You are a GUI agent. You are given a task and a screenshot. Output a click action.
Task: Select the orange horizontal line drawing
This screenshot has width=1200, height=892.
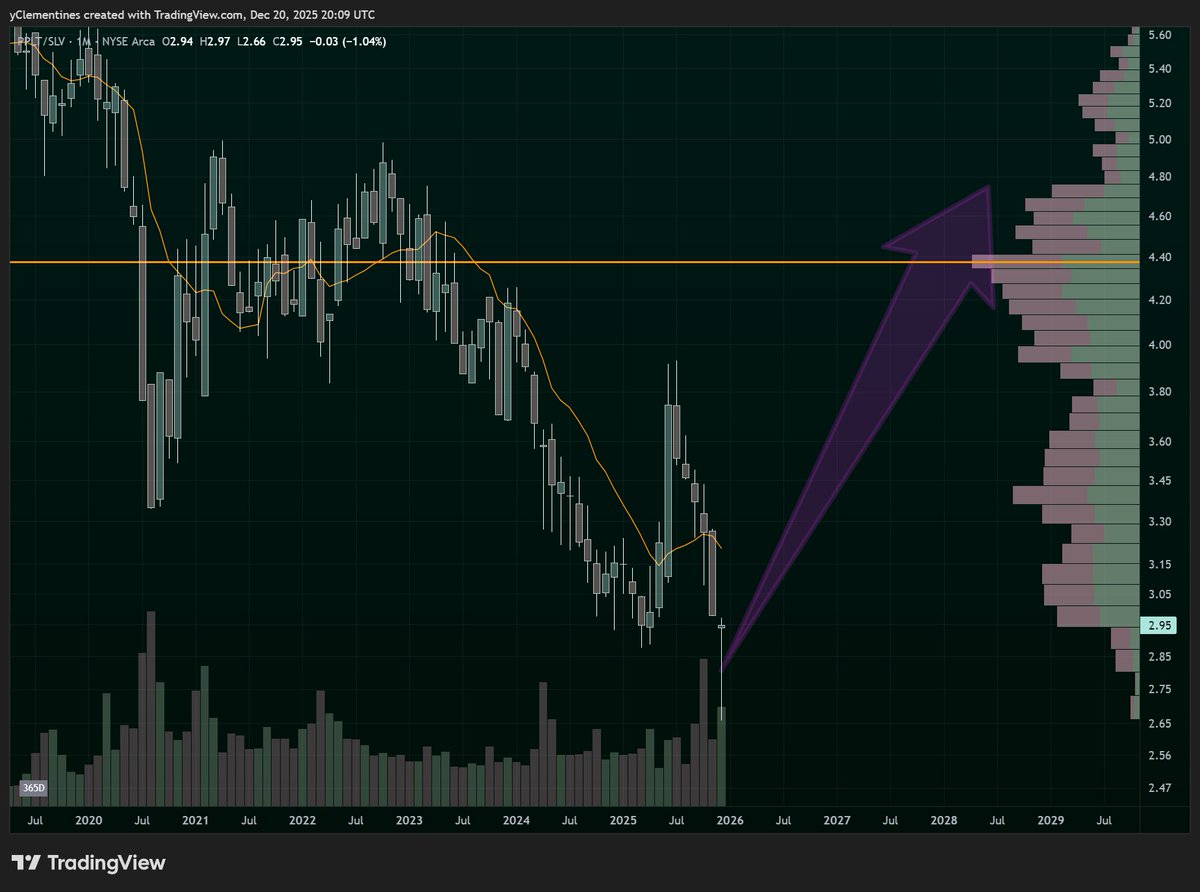tap(600, 261)
